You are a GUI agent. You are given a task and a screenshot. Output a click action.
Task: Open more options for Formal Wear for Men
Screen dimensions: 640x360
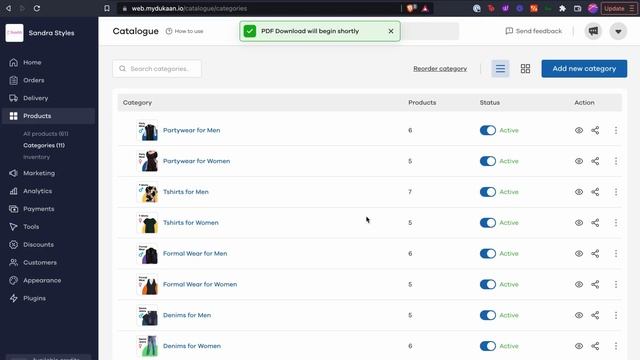coord(616,253)
